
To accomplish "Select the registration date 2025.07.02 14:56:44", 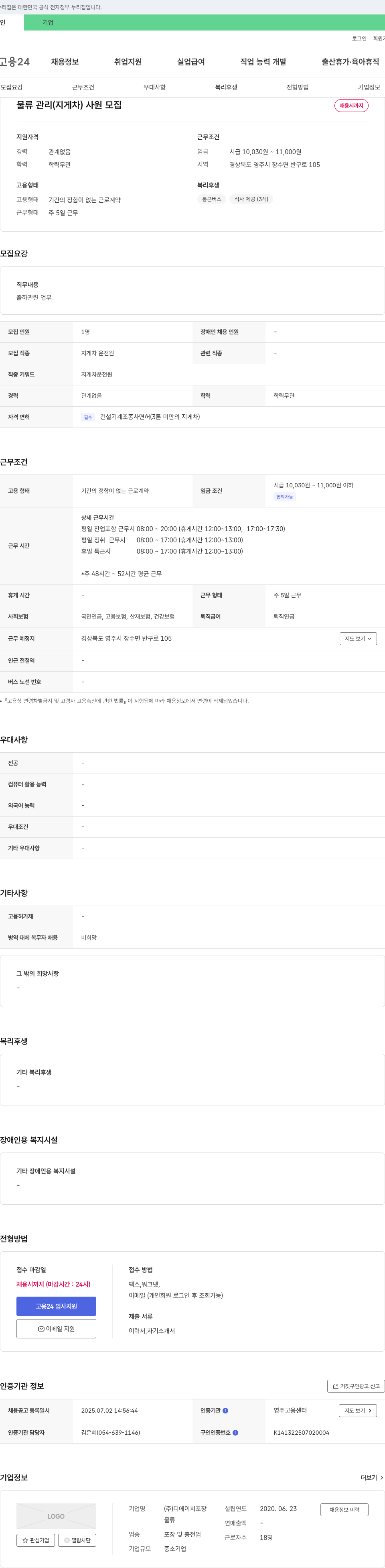I will (x=109, y=1410).
